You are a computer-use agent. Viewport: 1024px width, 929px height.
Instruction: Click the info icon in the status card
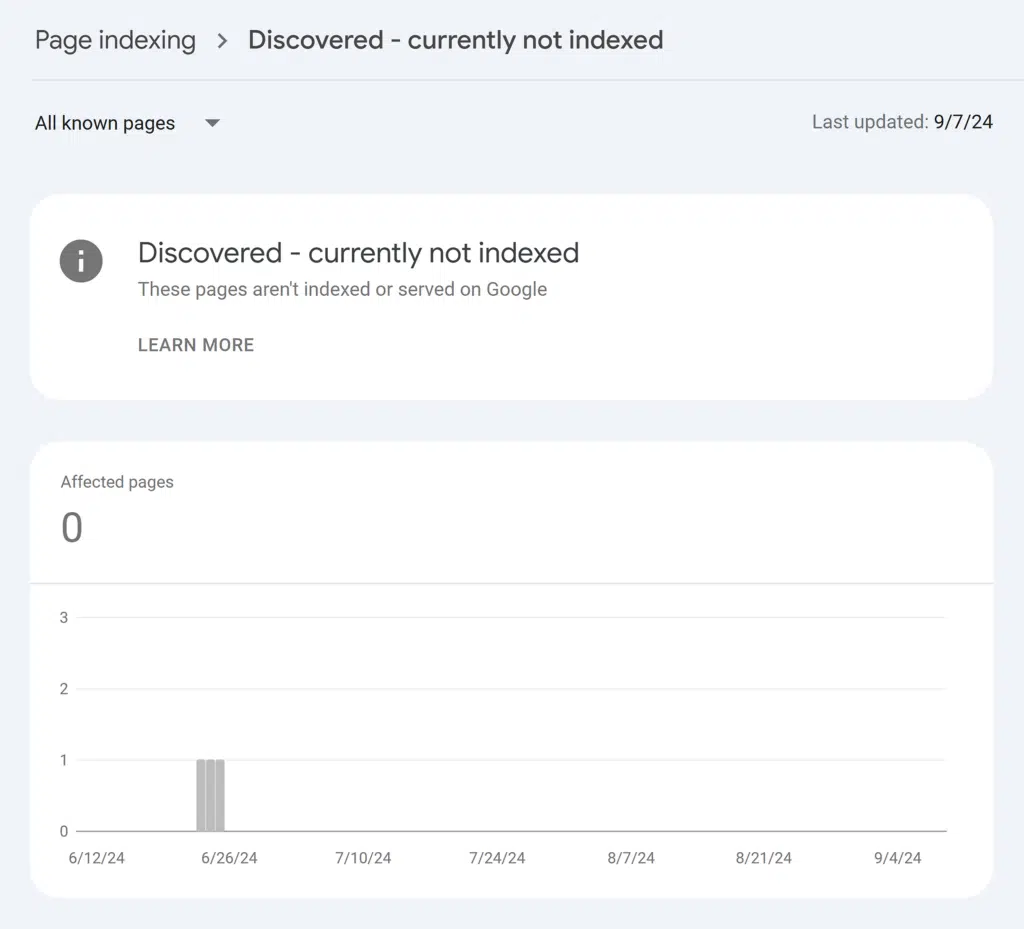pos(81,262)
